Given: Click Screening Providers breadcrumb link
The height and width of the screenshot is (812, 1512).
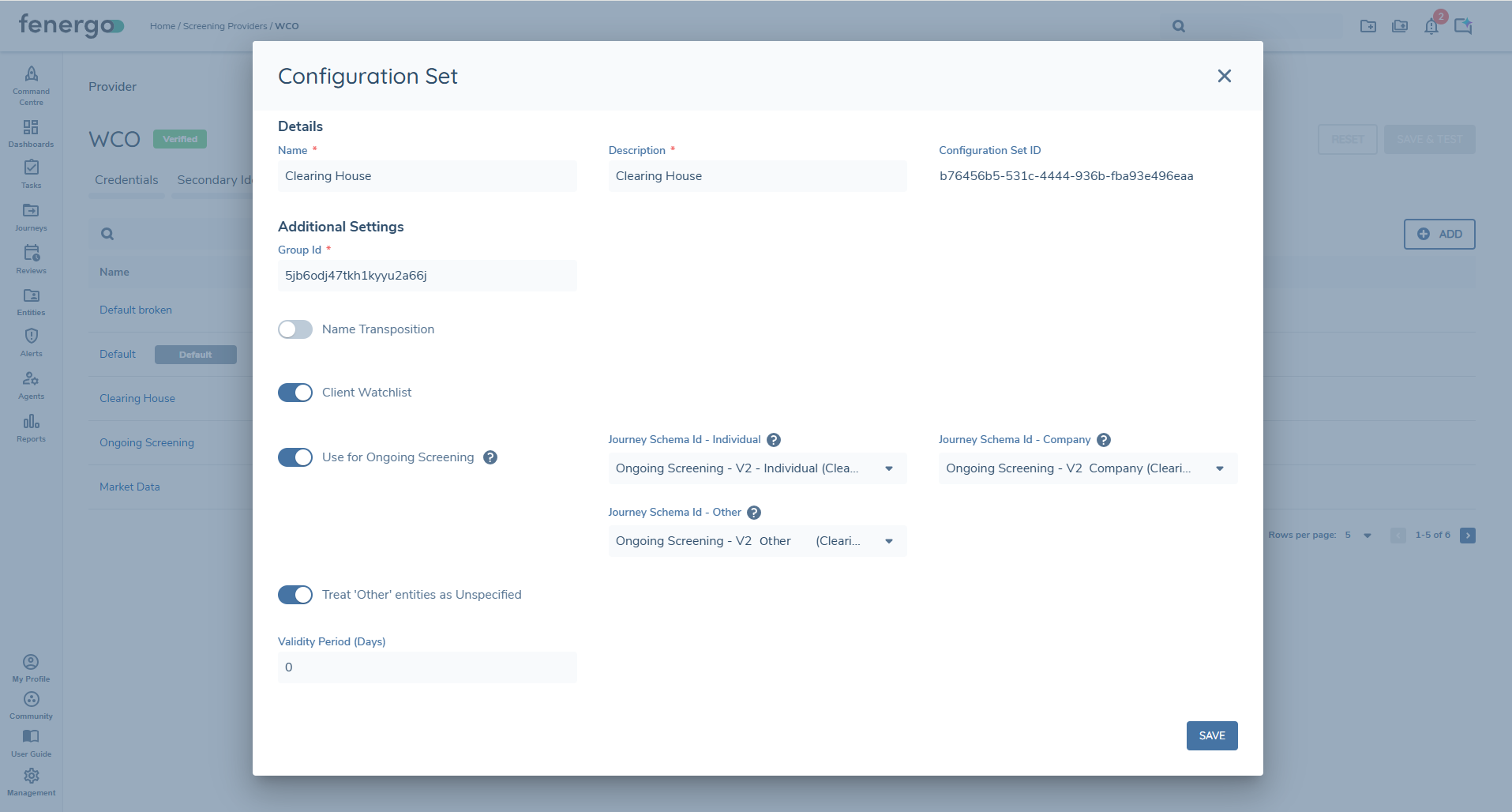Looking at the screenshot, I should click(x=225, y=26).
